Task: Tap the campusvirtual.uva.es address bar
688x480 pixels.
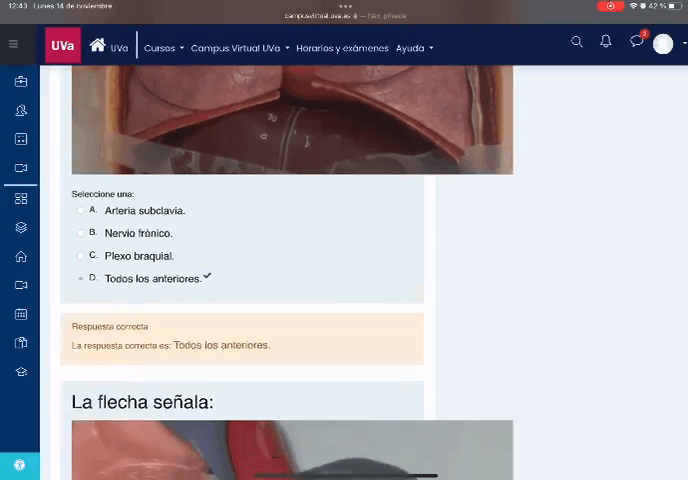Action: (x=345, y=16)
